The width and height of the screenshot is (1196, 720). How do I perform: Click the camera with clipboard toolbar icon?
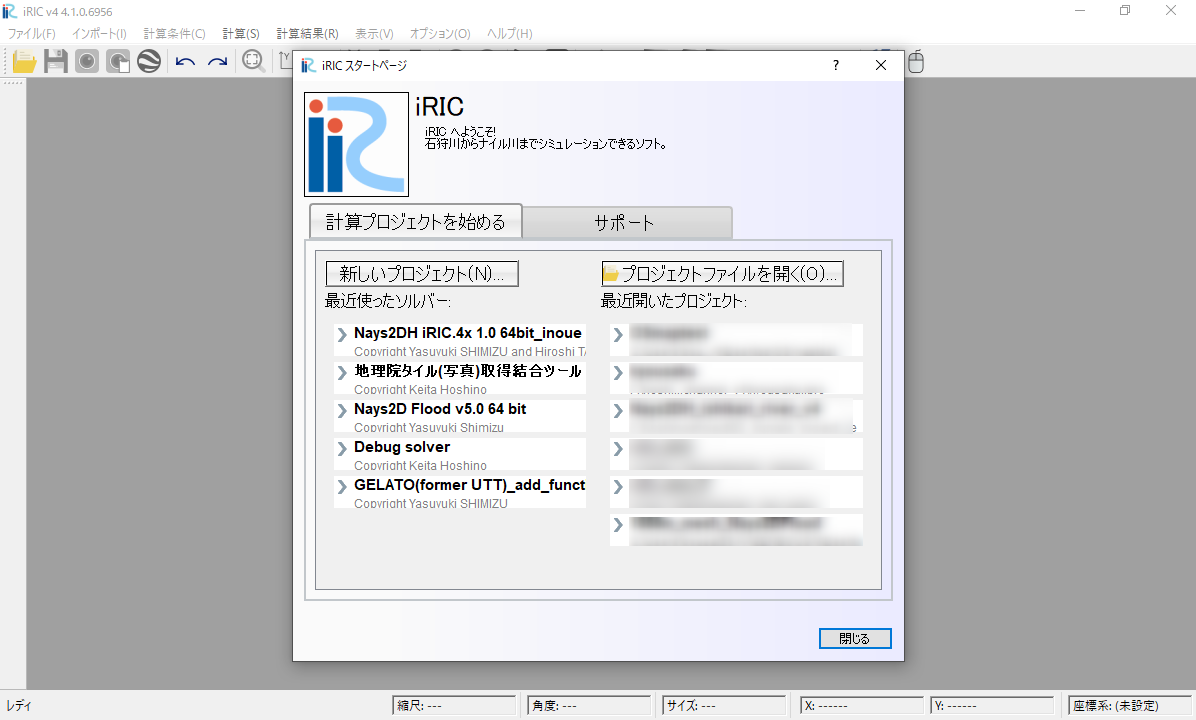click(118, 61)
